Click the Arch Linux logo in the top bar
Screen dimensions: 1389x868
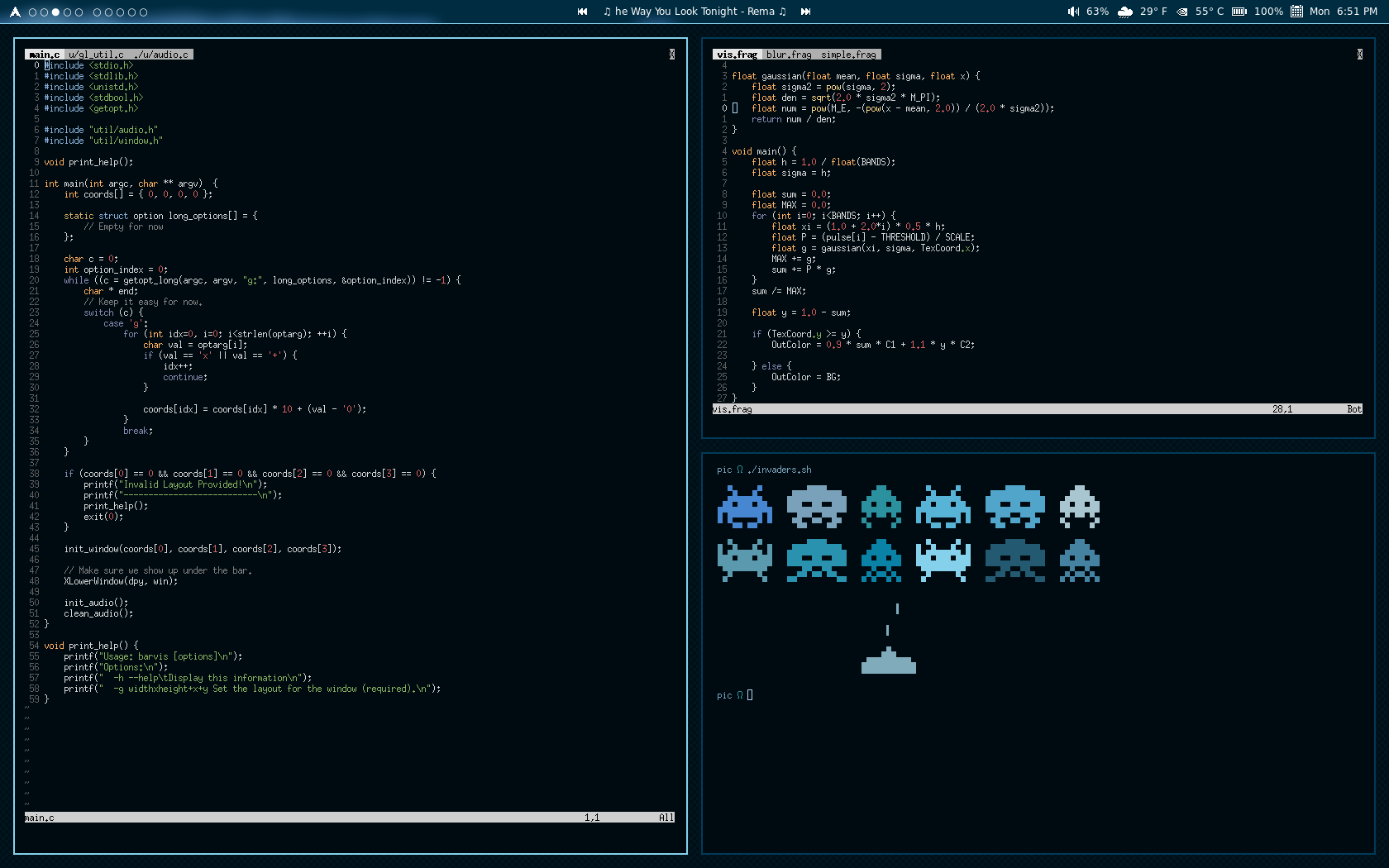[15, 12]
